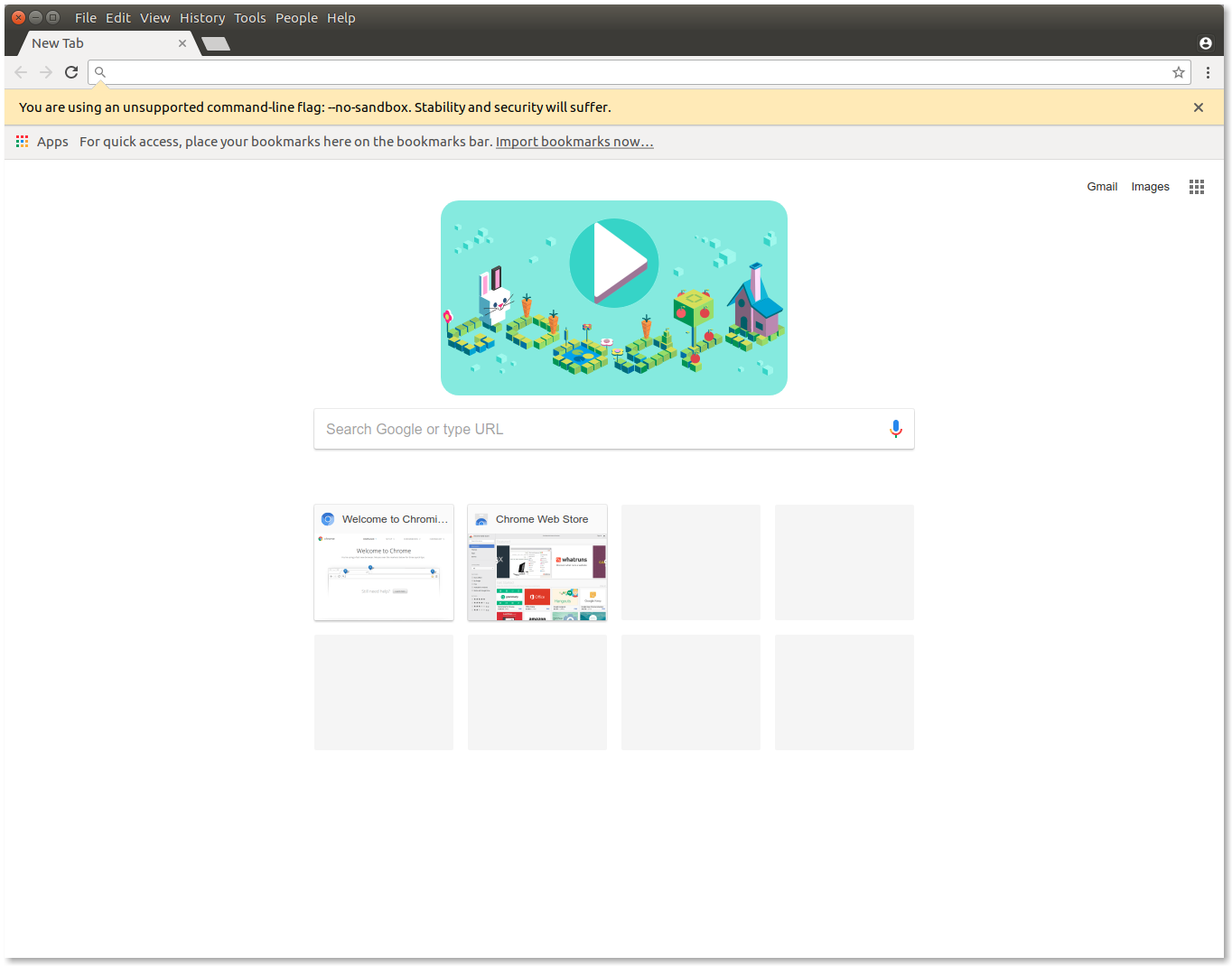Click the reload page icon
Screen dimensions: 1232x966
[x=71, y=72]
